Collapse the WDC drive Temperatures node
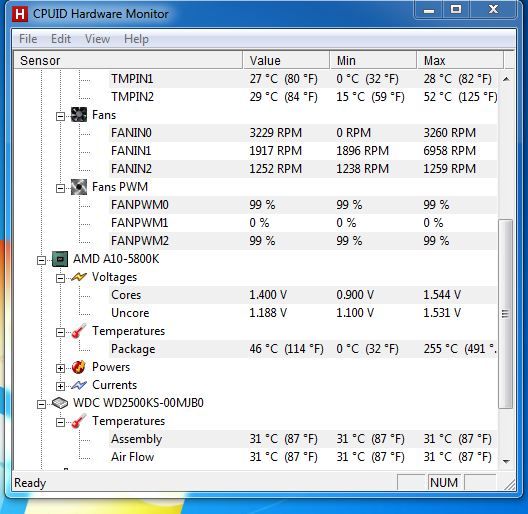 tap(60, 422)
